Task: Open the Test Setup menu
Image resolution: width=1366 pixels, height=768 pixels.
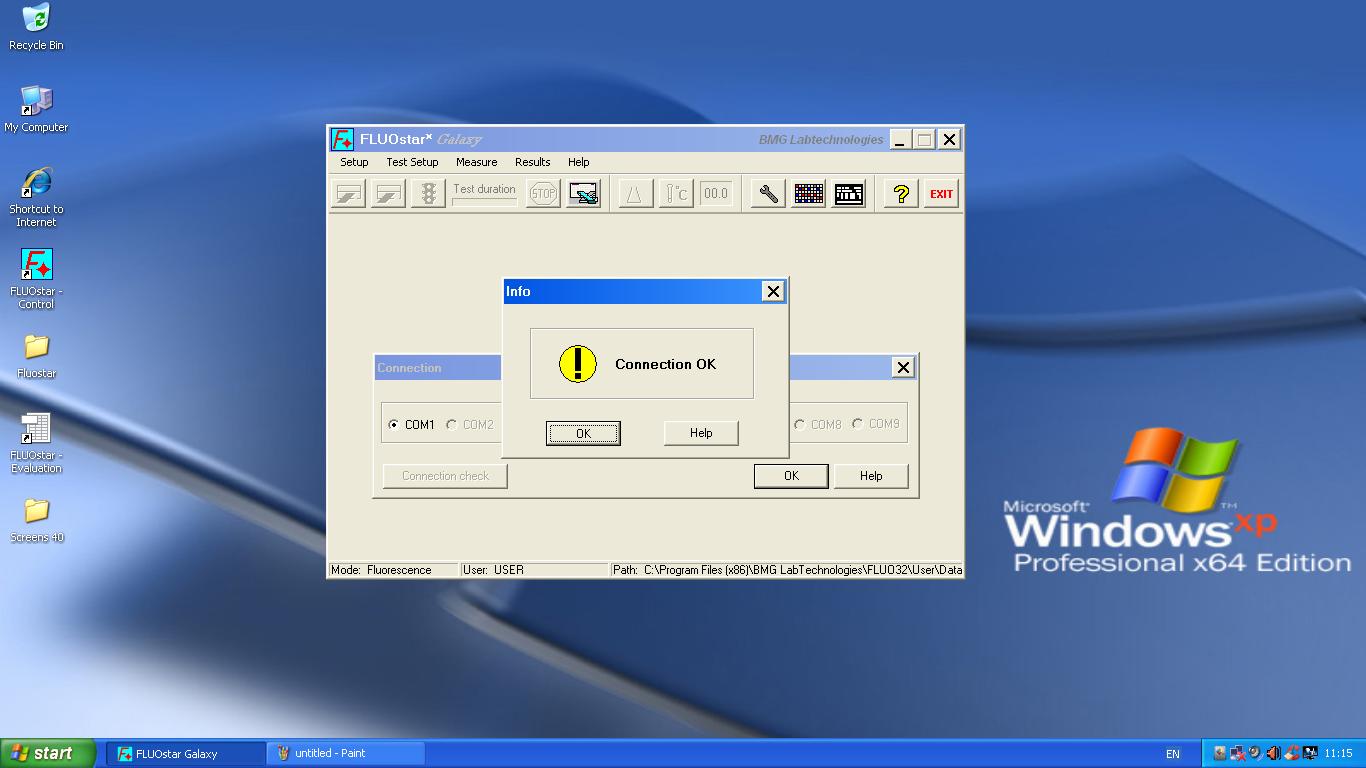Action: (412, 162)
